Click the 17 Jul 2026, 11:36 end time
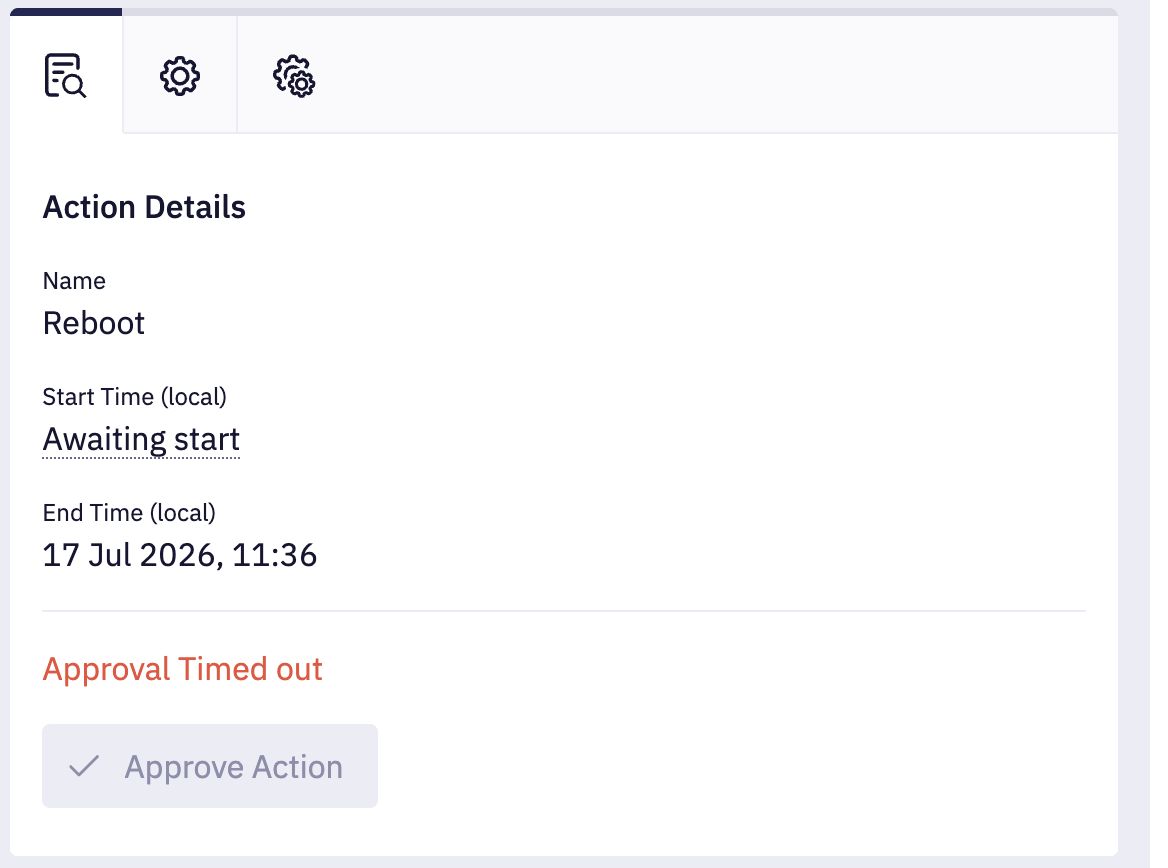Viewport: 1168px width, 868px height. (x=180, y=555)
